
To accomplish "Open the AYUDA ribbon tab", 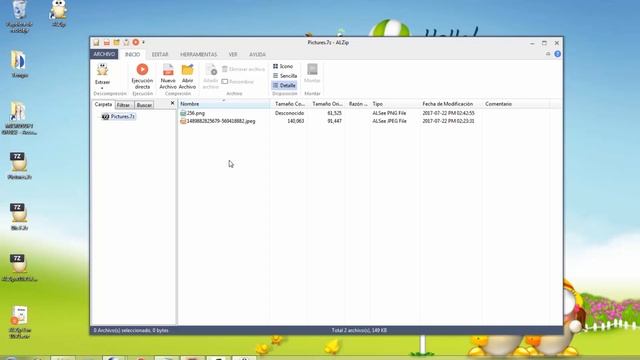I will (257, 54).
